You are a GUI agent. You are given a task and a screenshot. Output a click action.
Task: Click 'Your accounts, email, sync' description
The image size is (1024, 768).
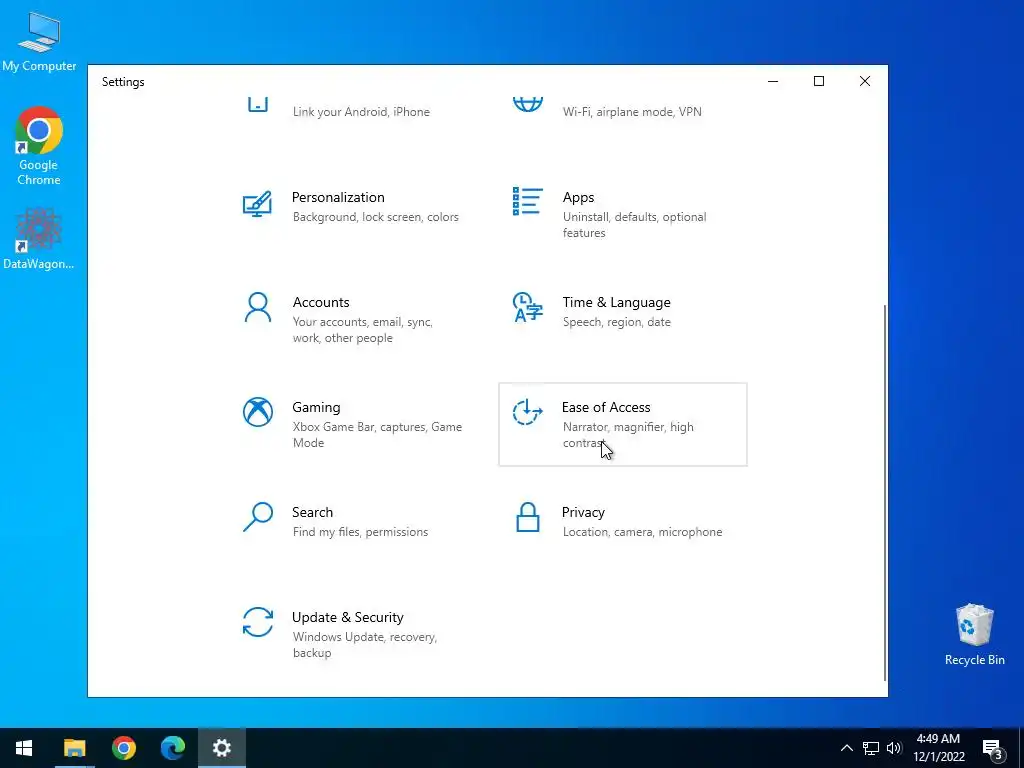[362, 330]
